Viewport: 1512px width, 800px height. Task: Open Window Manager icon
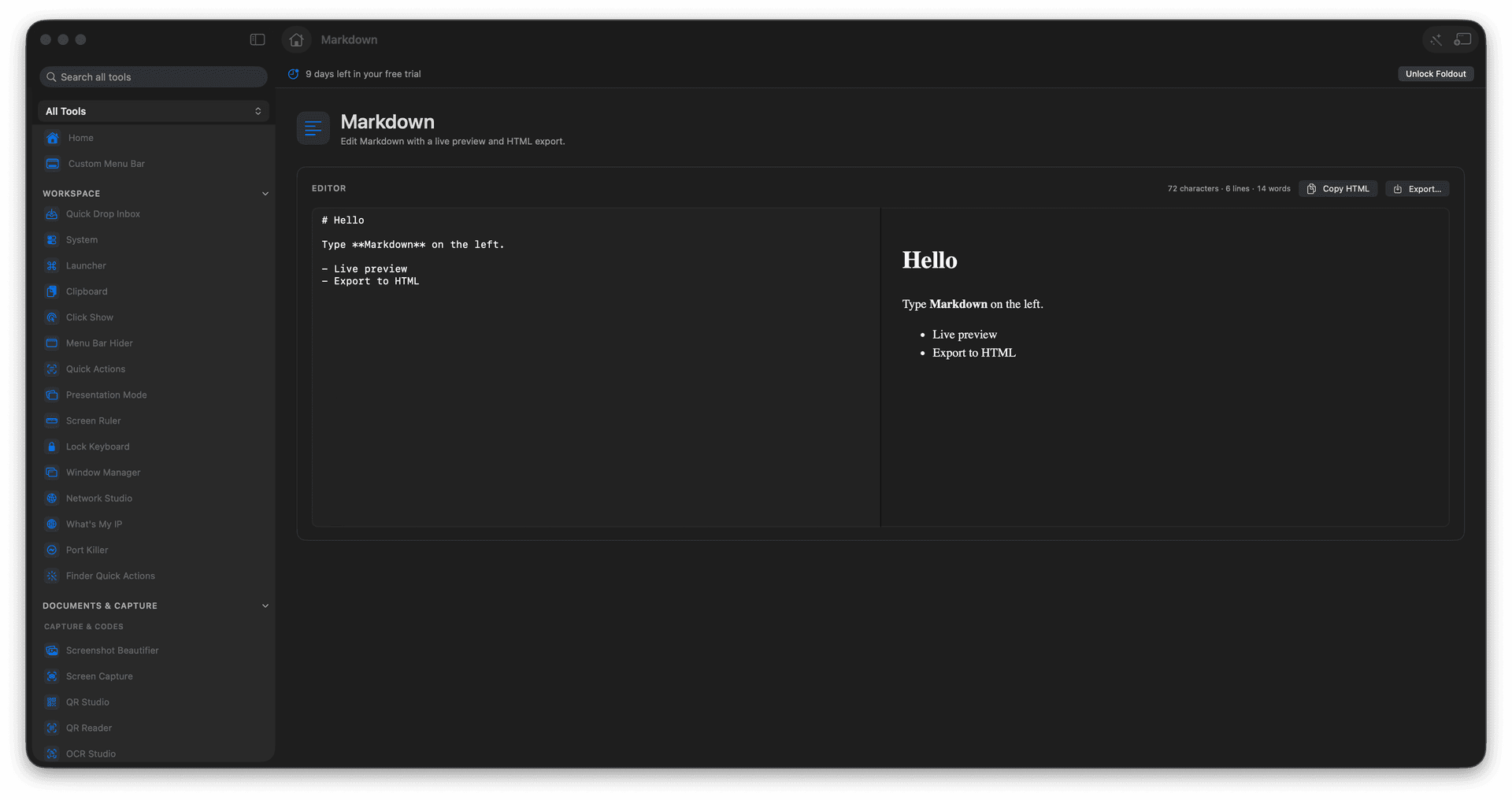coord(52,472)
